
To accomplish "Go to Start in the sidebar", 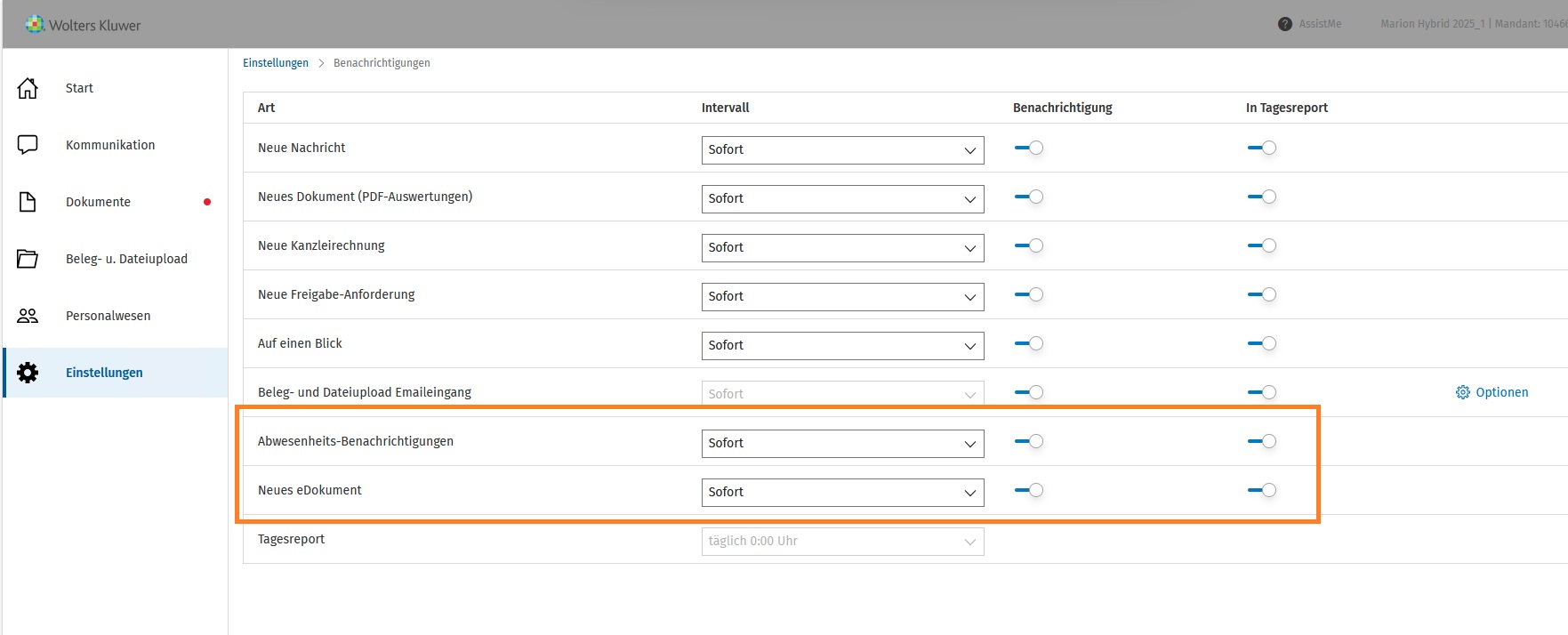I will coord(79,88).
